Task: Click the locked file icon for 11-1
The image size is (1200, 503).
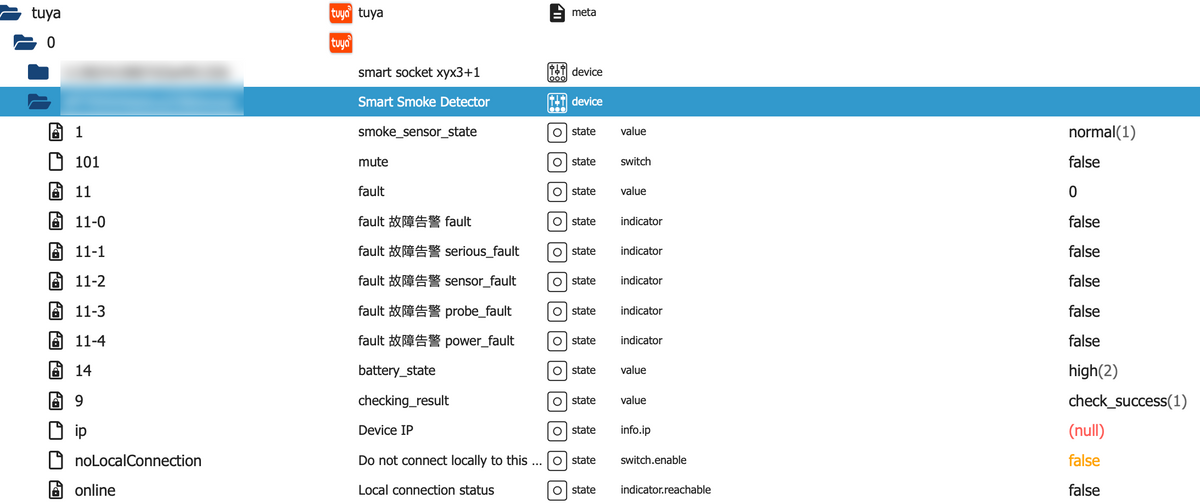Action: click(56, 251)
